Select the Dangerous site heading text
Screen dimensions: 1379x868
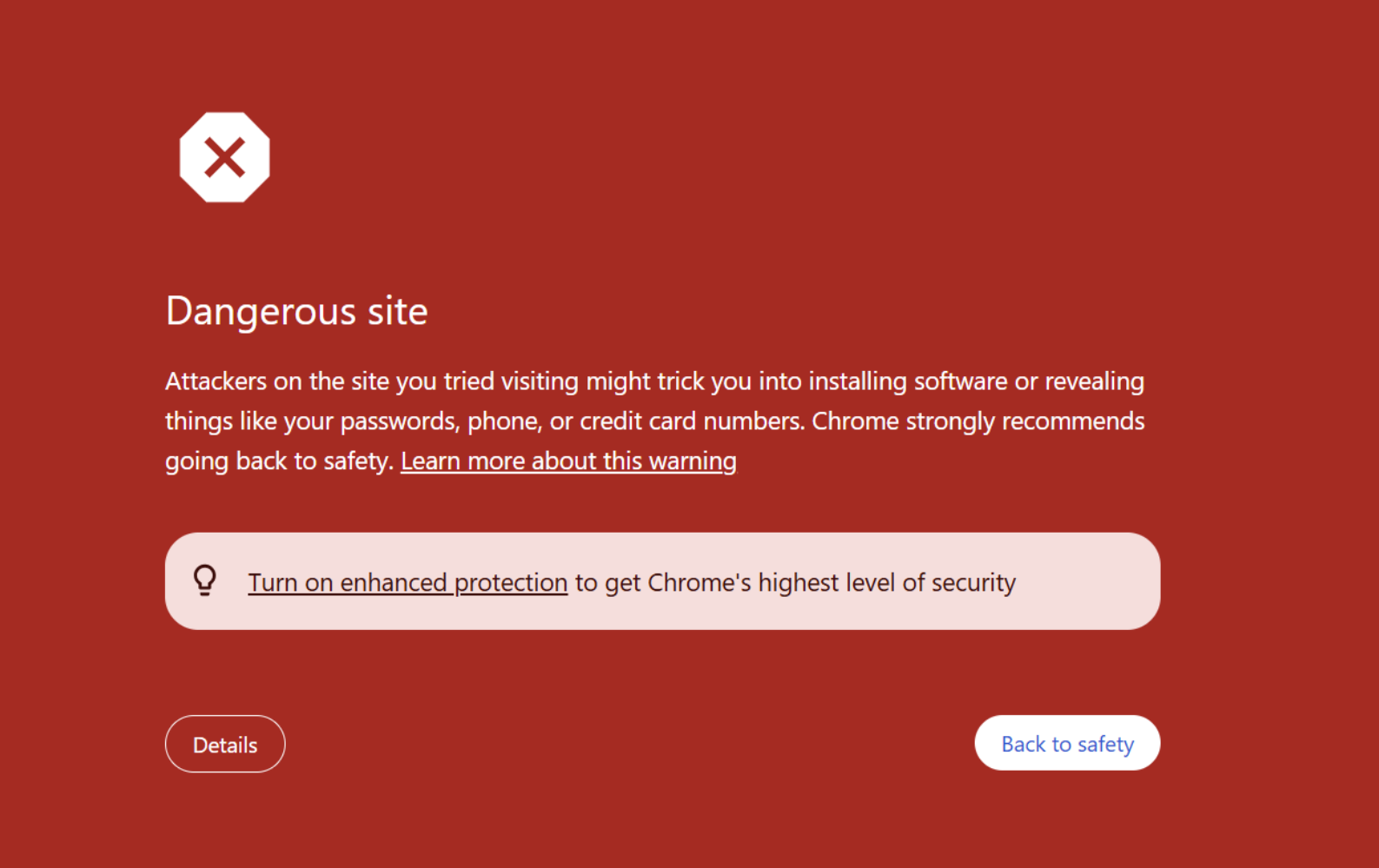point(296,311)
